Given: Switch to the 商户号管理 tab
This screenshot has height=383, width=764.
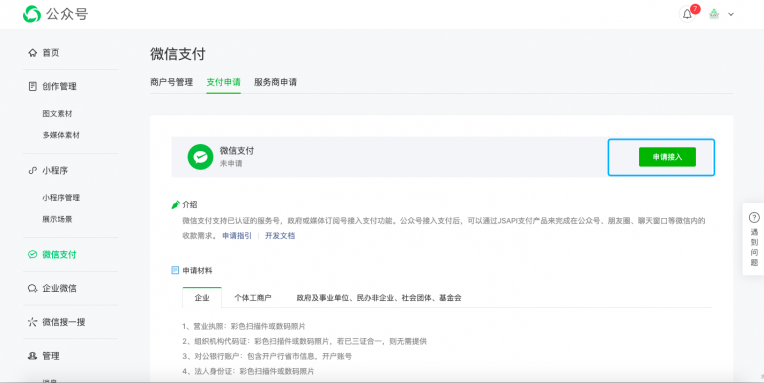Looking at the screenshot, I should [x=172, y=82].
